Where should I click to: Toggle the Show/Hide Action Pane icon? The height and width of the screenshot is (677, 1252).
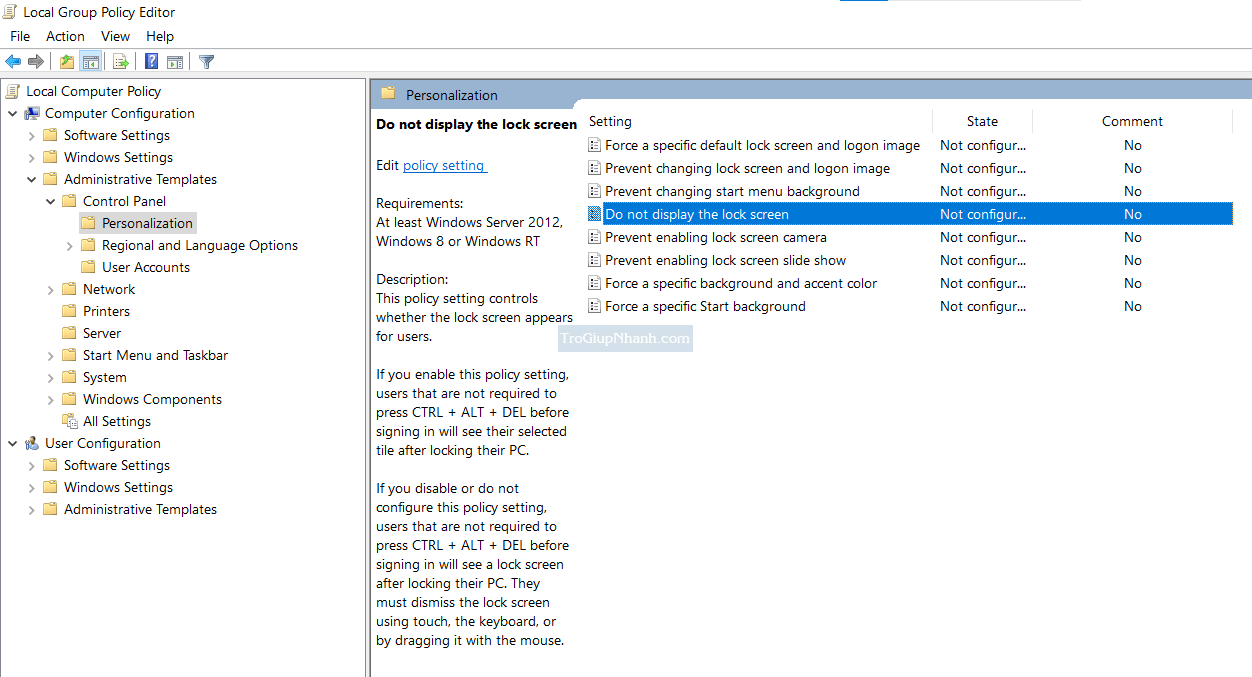pyautogui.click(x=175, y=62)
